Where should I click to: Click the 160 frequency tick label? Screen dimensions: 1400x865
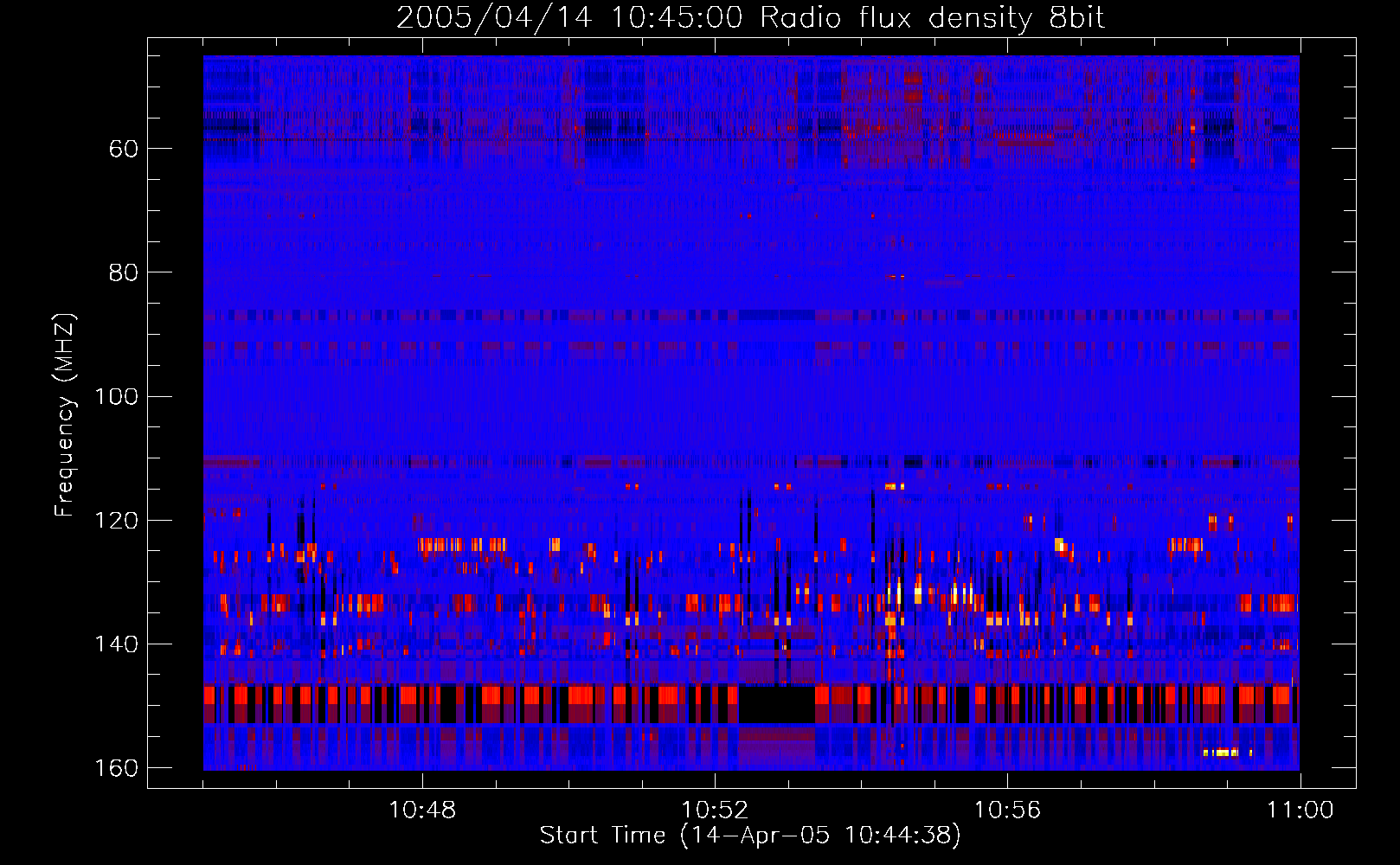116,768
